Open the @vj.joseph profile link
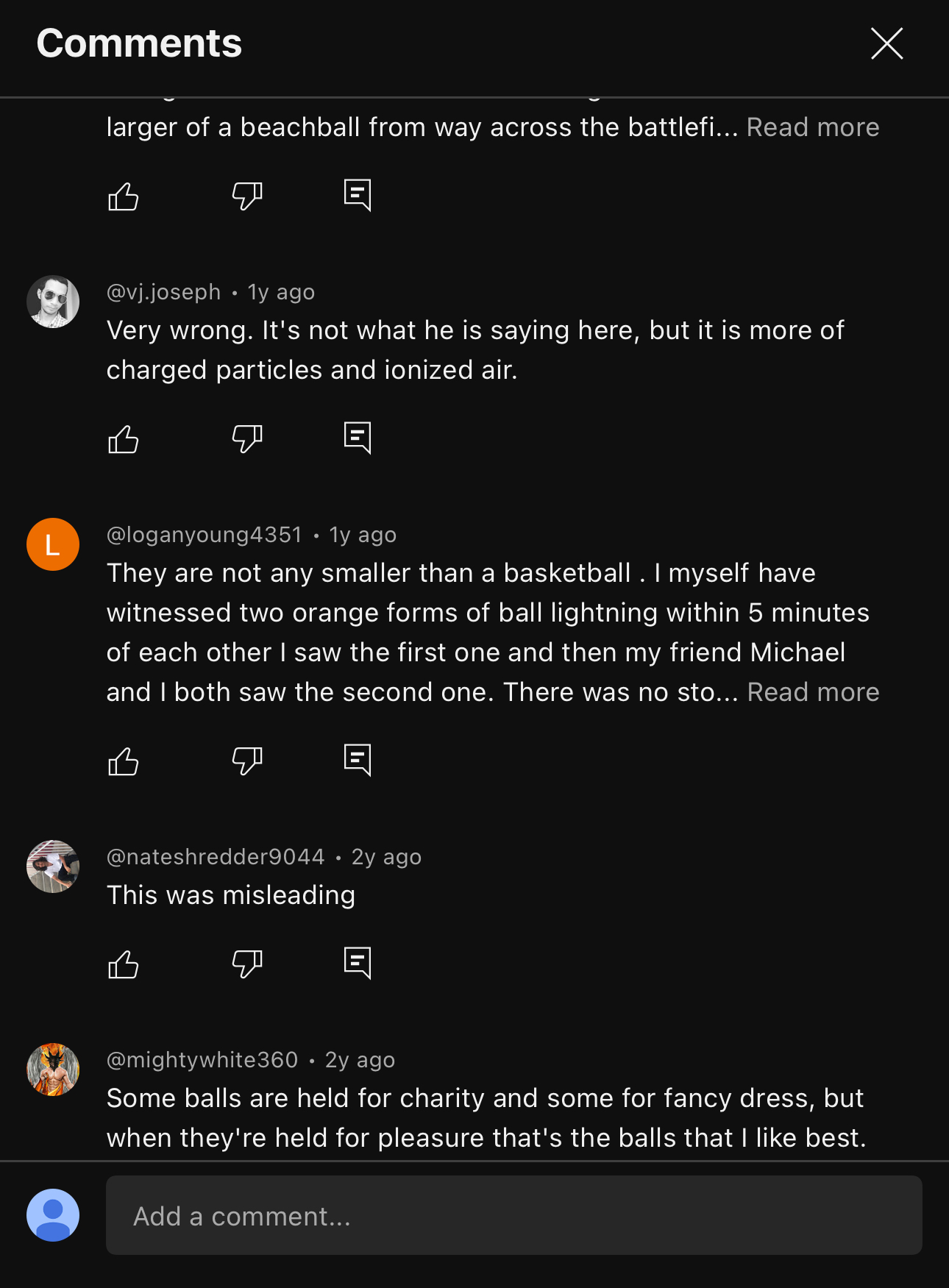Viewport: 949px width, 1288px height. 164,292
